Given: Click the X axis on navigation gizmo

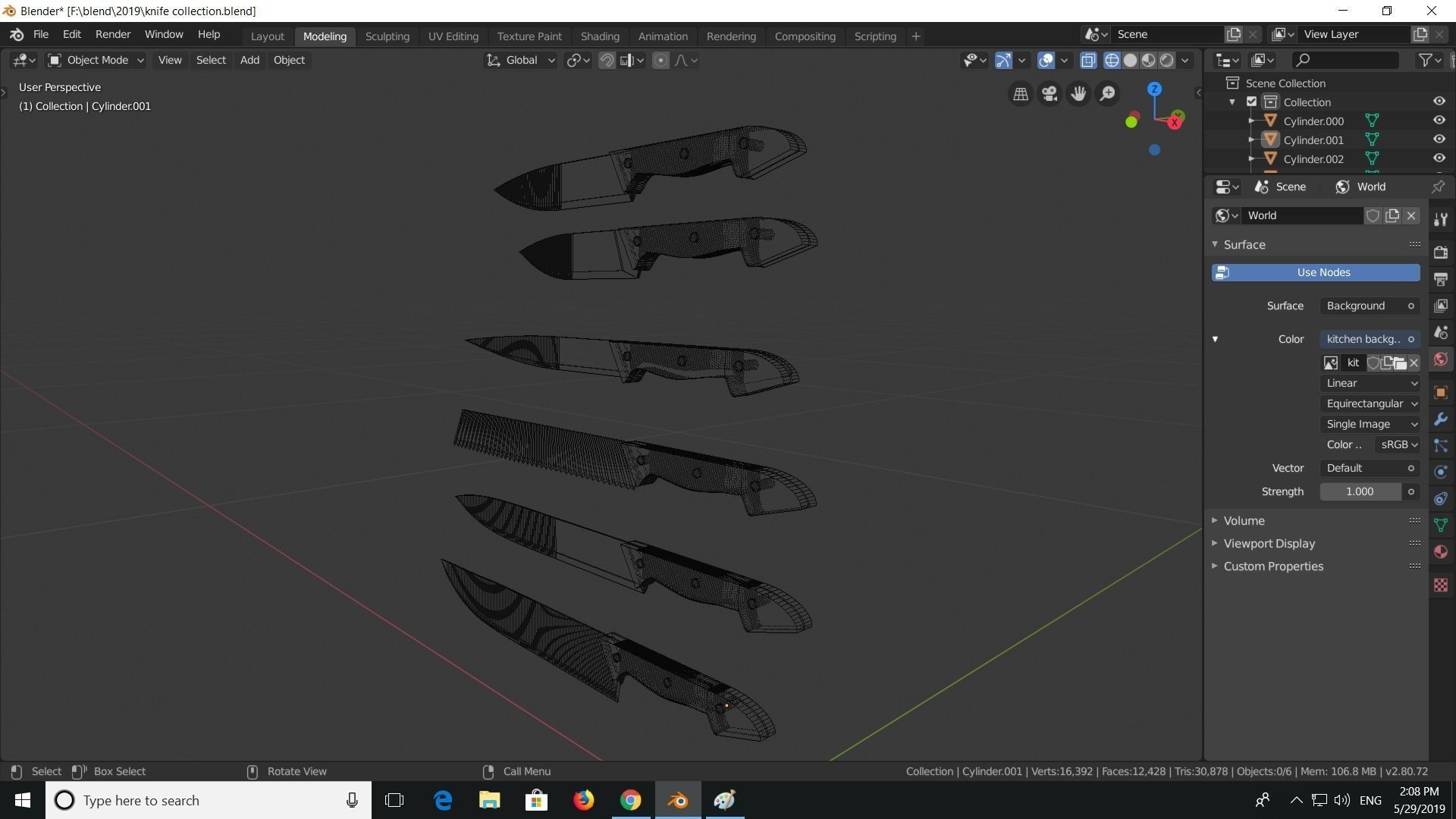Looking at the screenshot, I should click(1175, 121).
